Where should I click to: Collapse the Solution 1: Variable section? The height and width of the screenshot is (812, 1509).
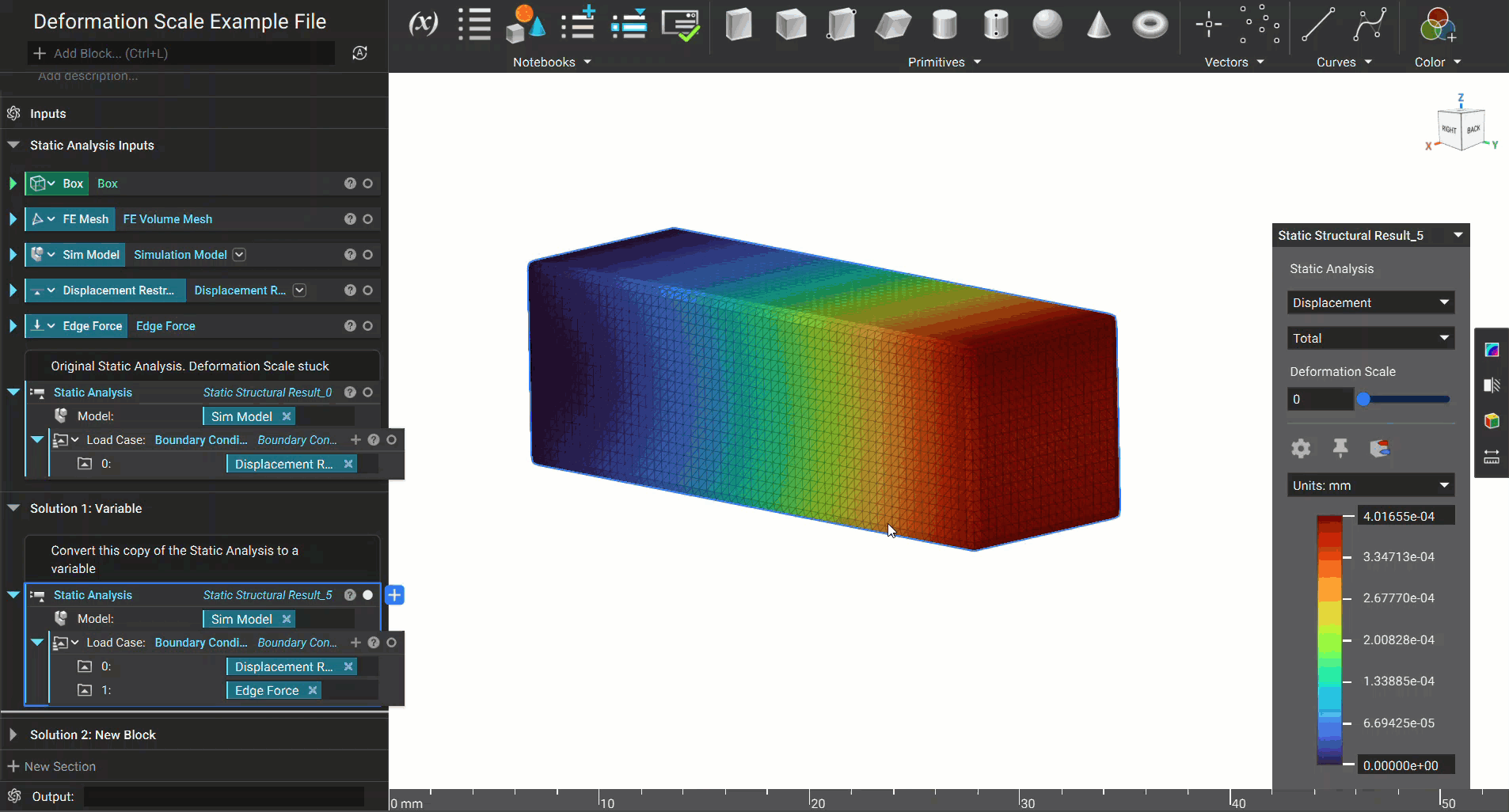point(13,508)
